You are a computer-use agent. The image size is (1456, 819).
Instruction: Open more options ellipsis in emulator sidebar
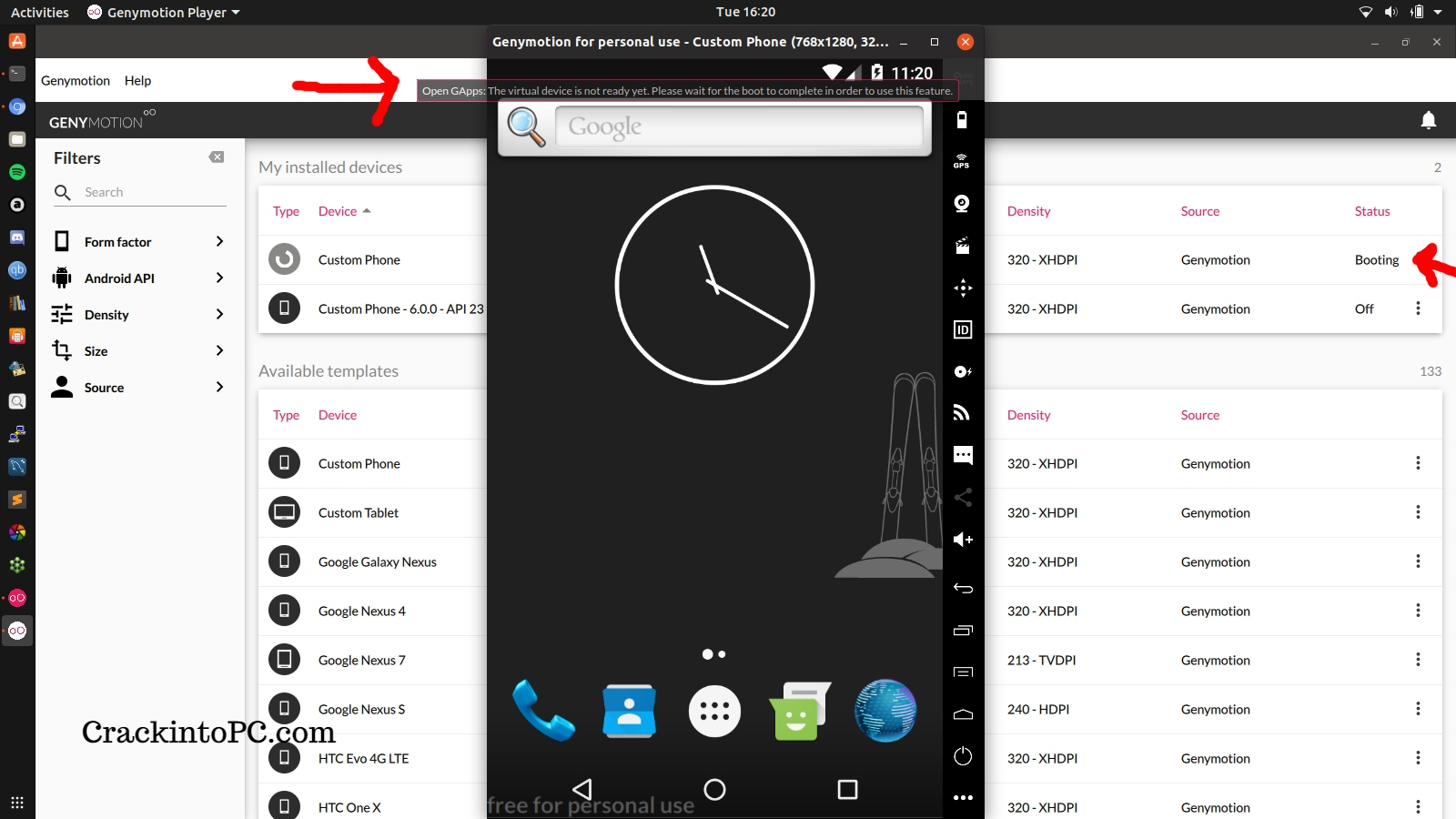(963, 798)
